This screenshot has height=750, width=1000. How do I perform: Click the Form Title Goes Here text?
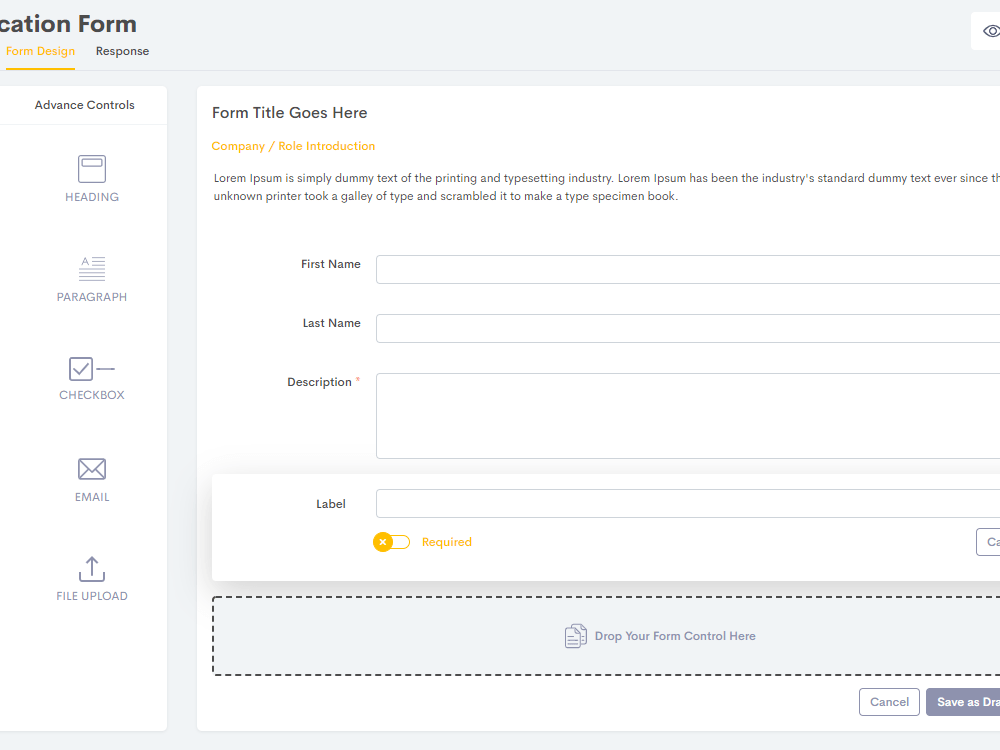pos(290,113)
